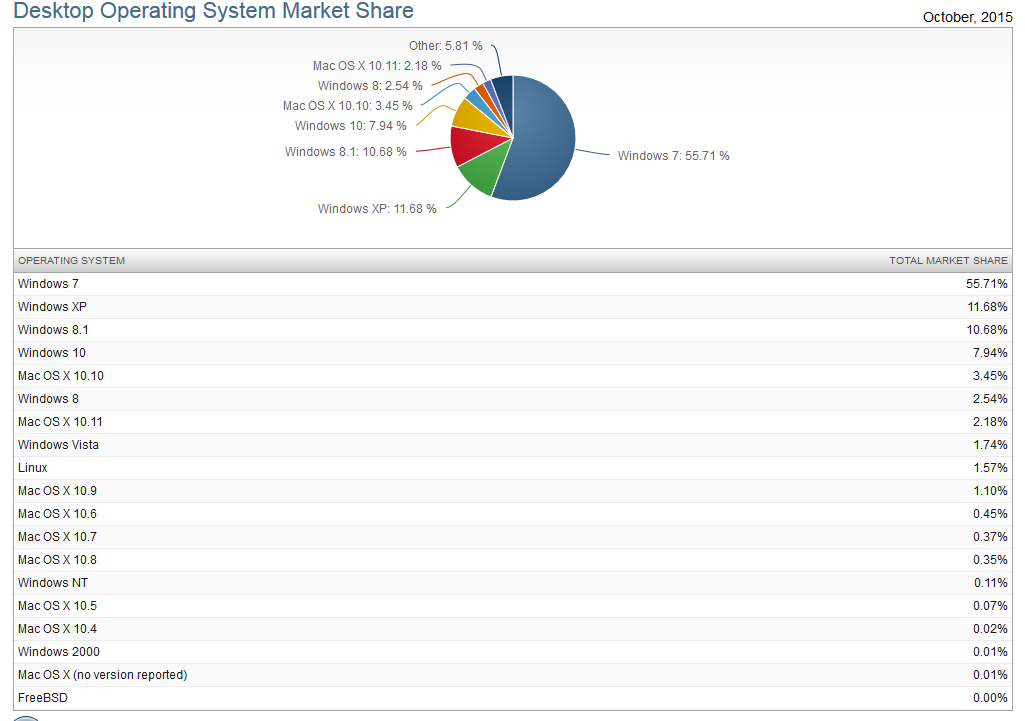The height and width of the screenshot is (721, 1025).
Task: Click the 2.18% market share value
Action: (x=990, y=422)
